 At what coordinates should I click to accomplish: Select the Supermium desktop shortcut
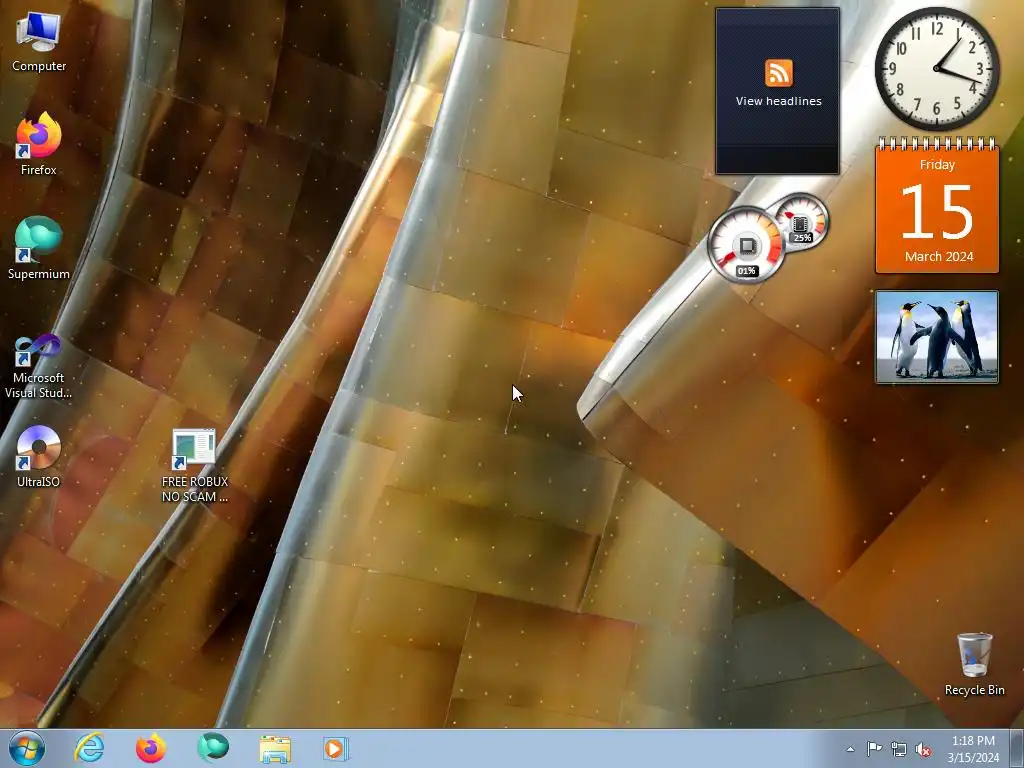click(39, 248)
